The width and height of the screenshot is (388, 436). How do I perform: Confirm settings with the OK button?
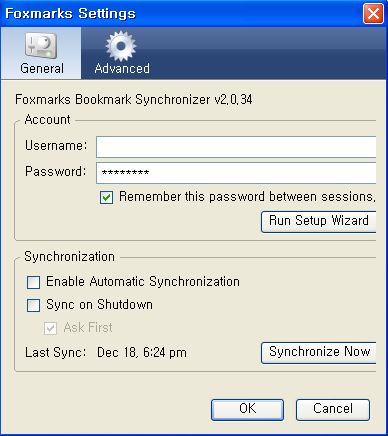(247, 409)
